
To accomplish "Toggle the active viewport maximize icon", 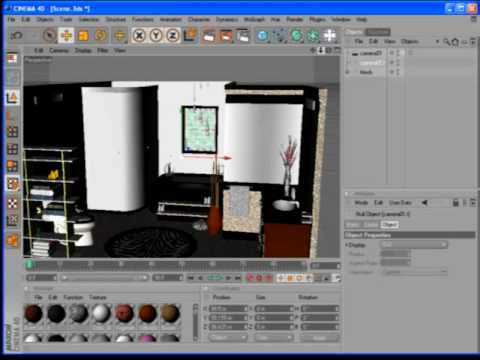I will 337,50.
